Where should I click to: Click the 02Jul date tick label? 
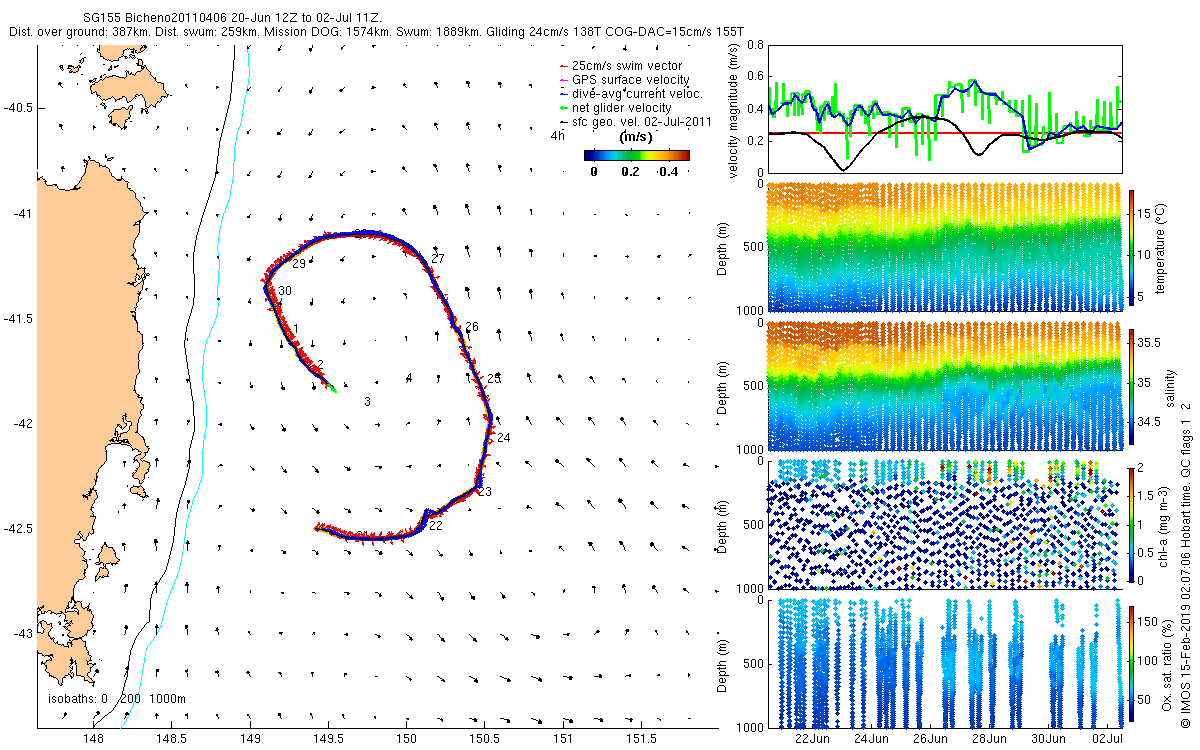pos(1109,739)
